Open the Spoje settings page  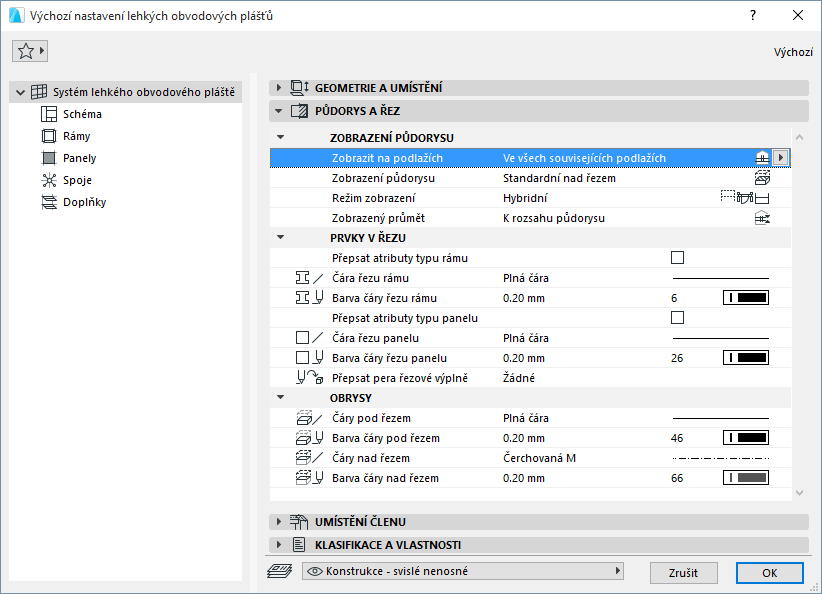tap(78, 180)
